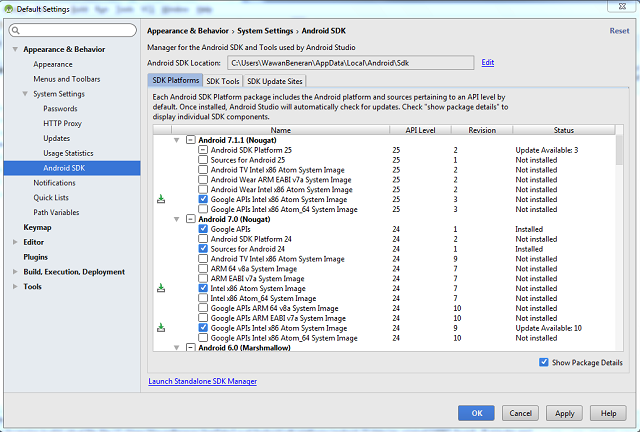Open Path Variables settings
The height and width of the screenshot is (432, 640).
click(56, 212)
